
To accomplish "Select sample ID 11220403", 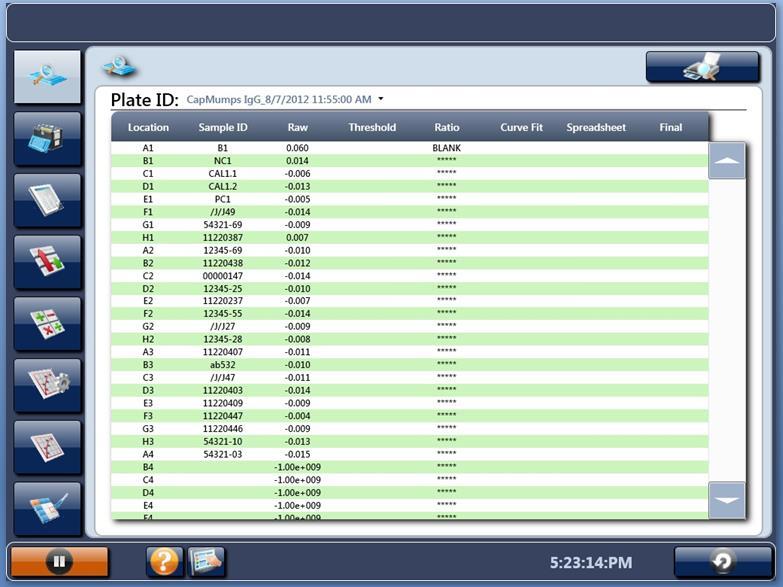I will point(223,390).
